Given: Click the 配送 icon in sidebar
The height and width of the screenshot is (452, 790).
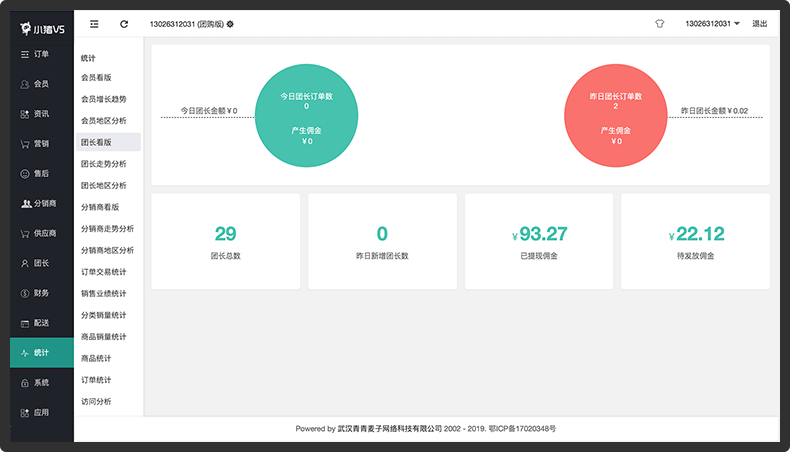Looking at the screenshot, I should coord(25,324).
